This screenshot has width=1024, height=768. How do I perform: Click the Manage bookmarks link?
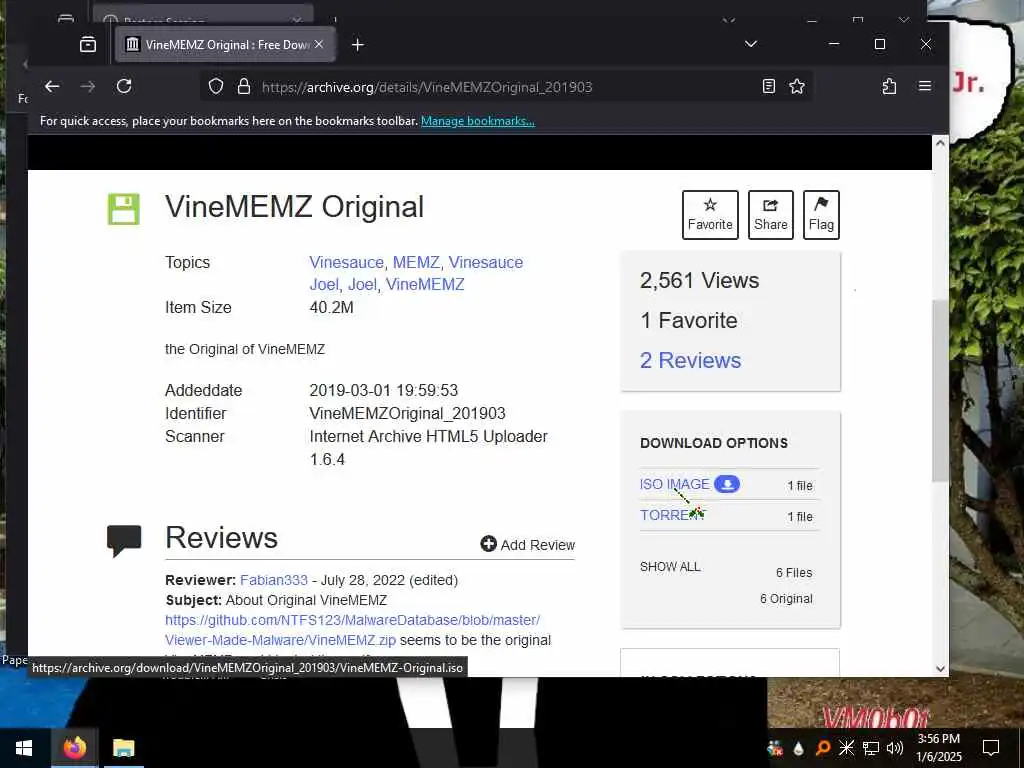[477, 121]
